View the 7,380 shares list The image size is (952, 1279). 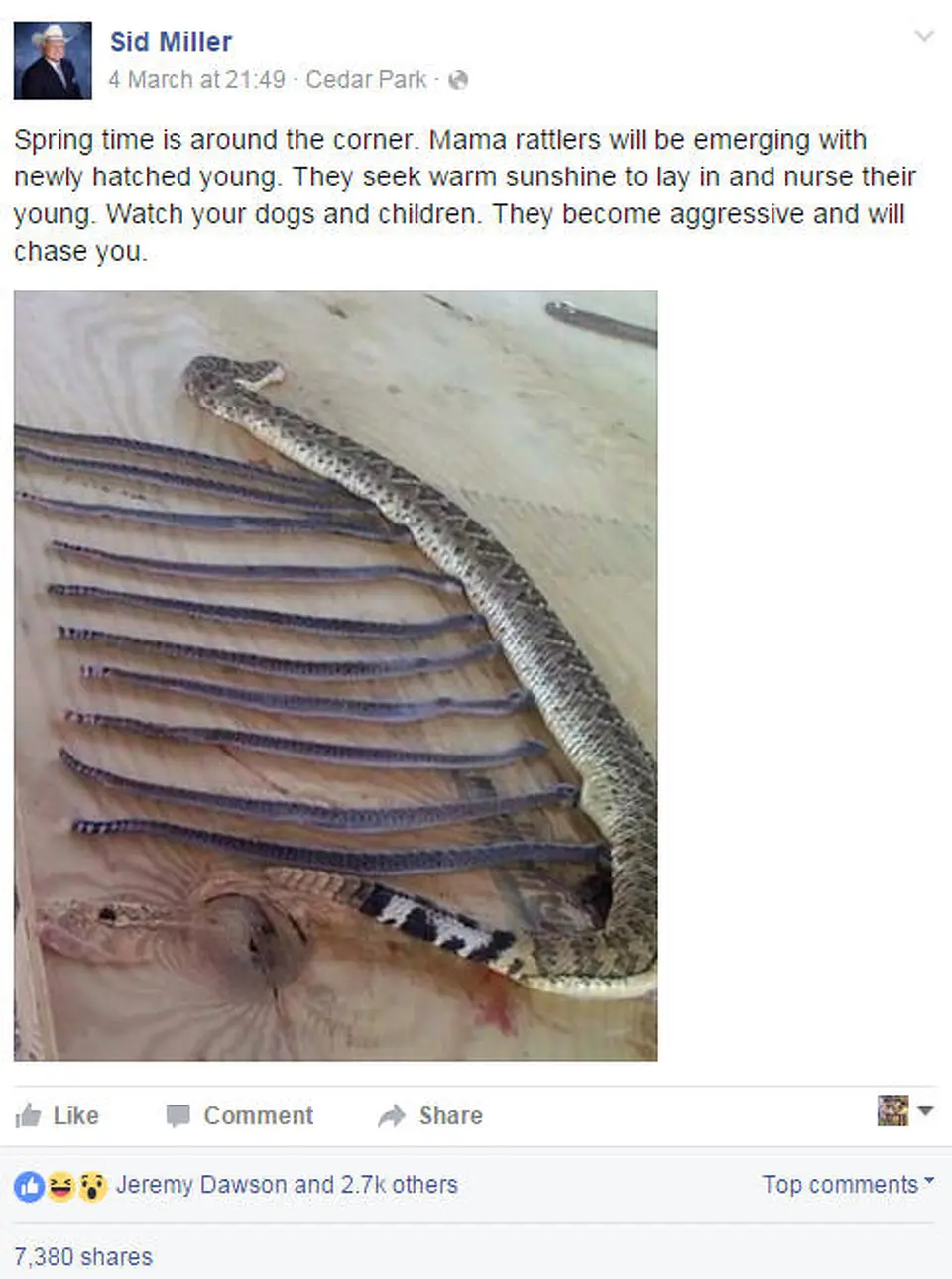click(x=83, y=1257)
